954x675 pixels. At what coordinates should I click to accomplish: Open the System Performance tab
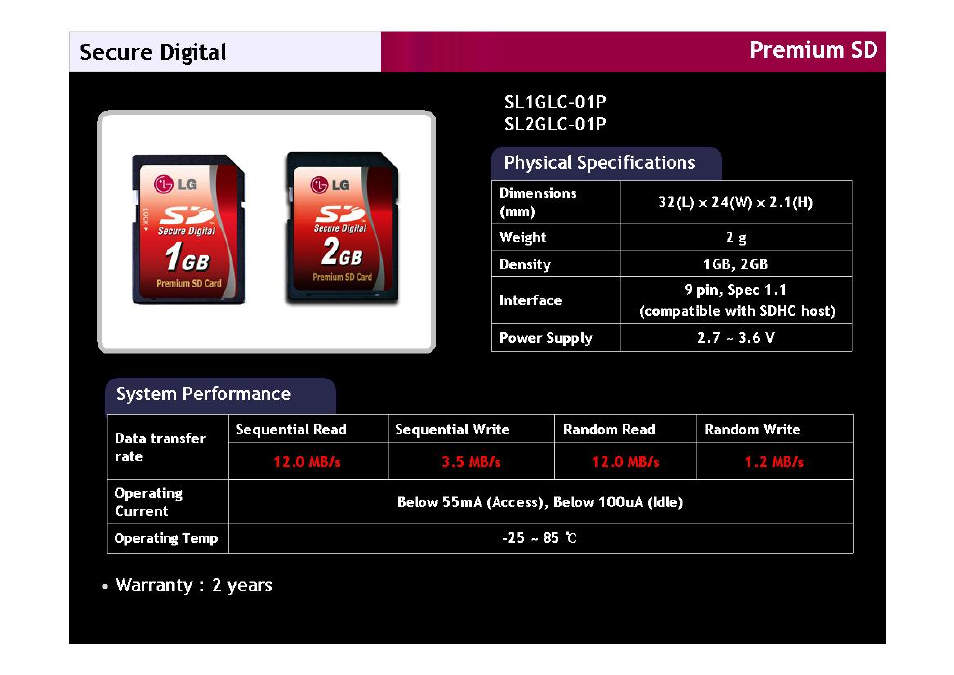pyautogui.click(x=220, y=395)
